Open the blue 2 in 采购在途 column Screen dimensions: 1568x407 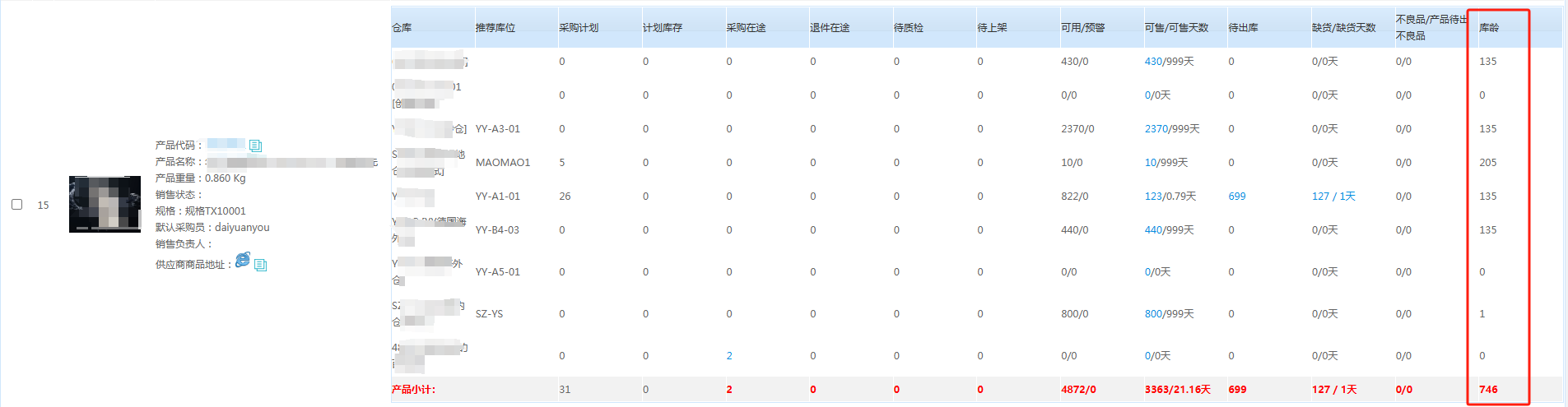pos(729,356)
